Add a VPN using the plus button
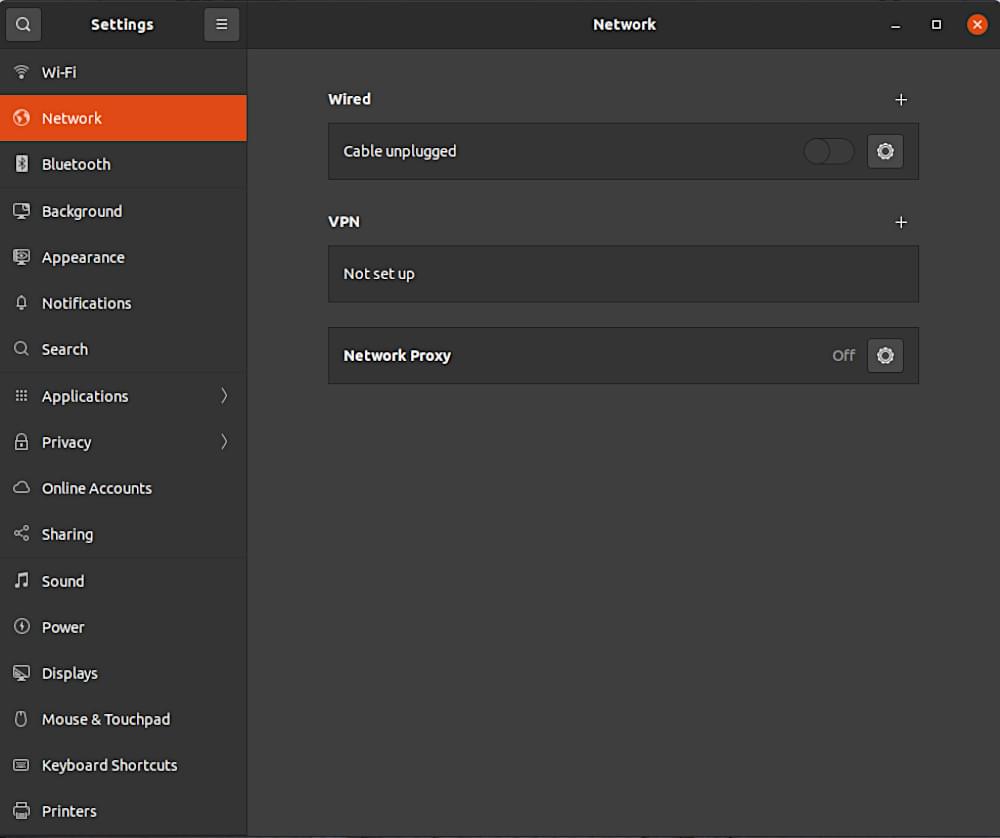1000x838 pixels. (x=901, y=222)
